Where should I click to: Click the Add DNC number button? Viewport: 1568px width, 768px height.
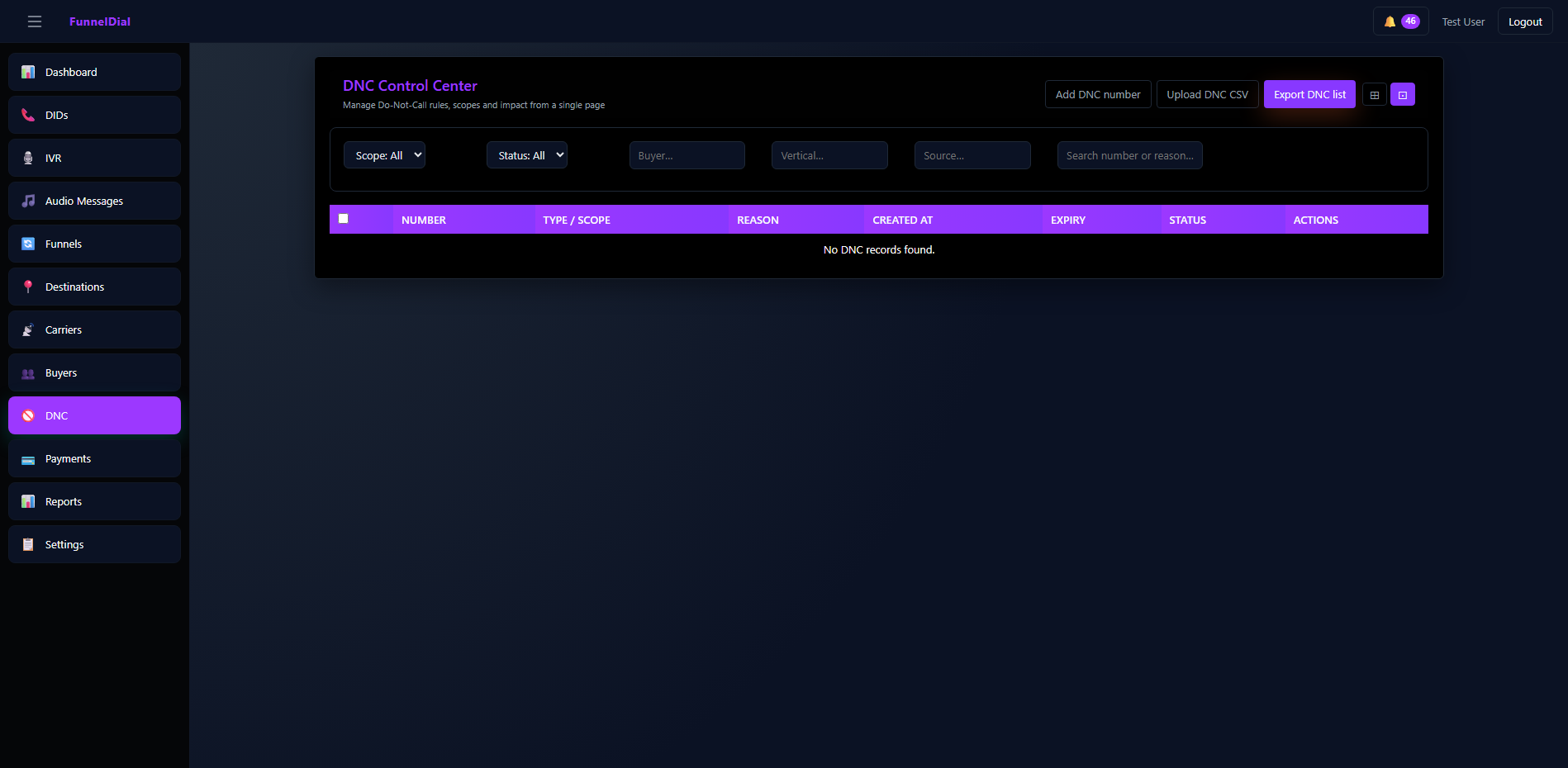1097,95
